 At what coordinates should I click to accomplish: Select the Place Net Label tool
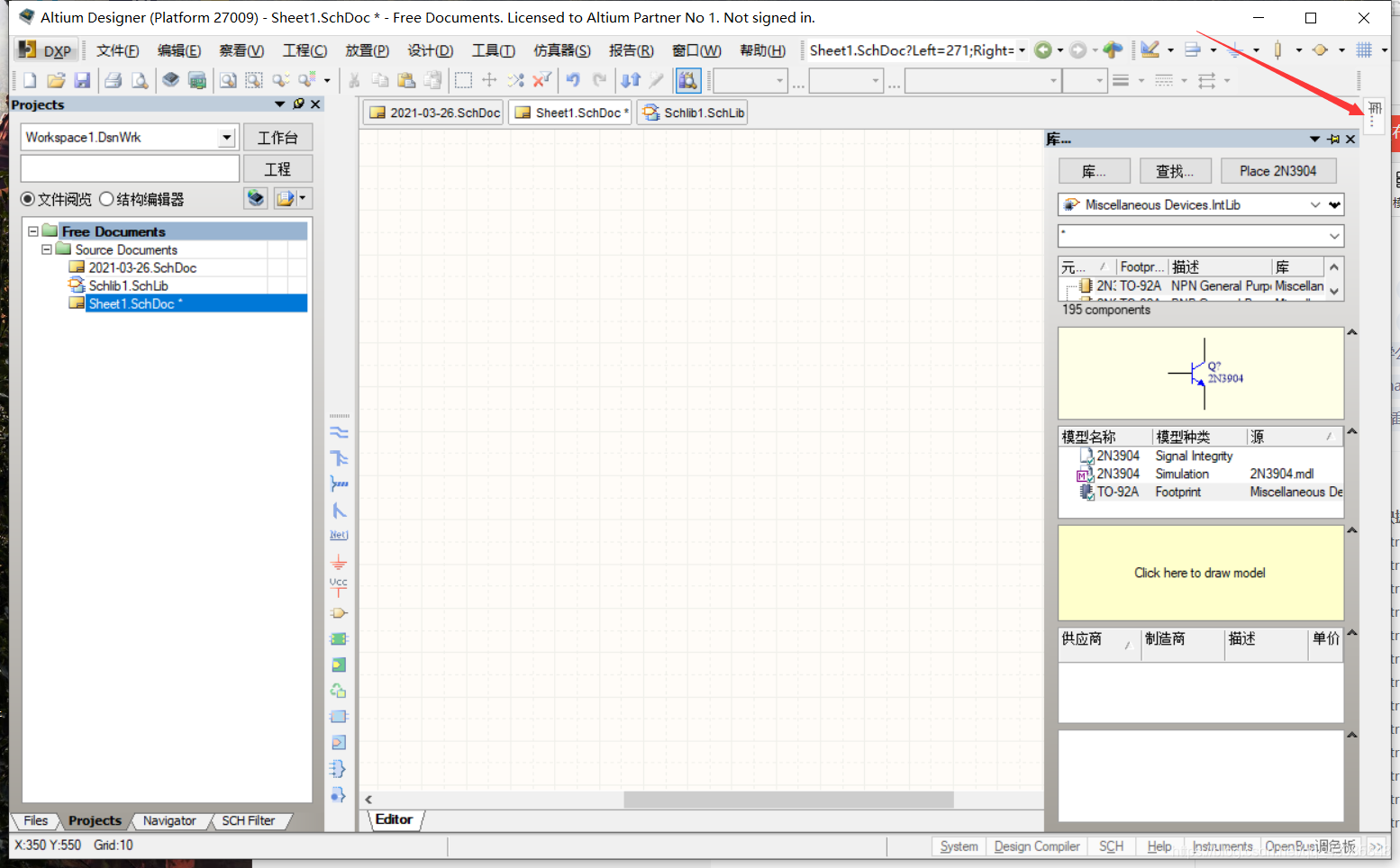click(x=339, y=535)
